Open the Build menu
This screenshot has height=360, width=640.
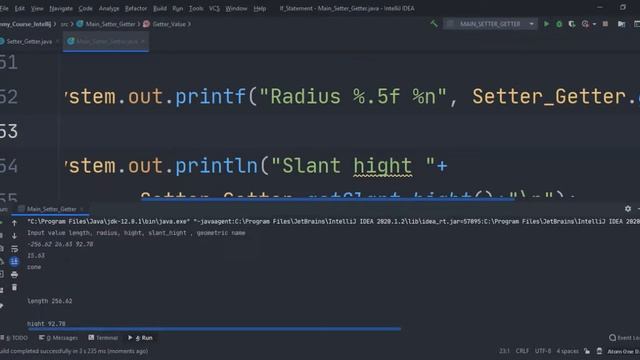point(160,8)
